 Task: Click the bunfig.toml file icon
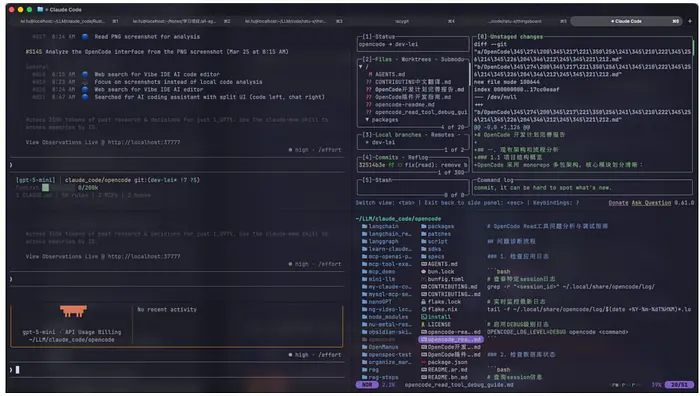[x=424, y=279]
